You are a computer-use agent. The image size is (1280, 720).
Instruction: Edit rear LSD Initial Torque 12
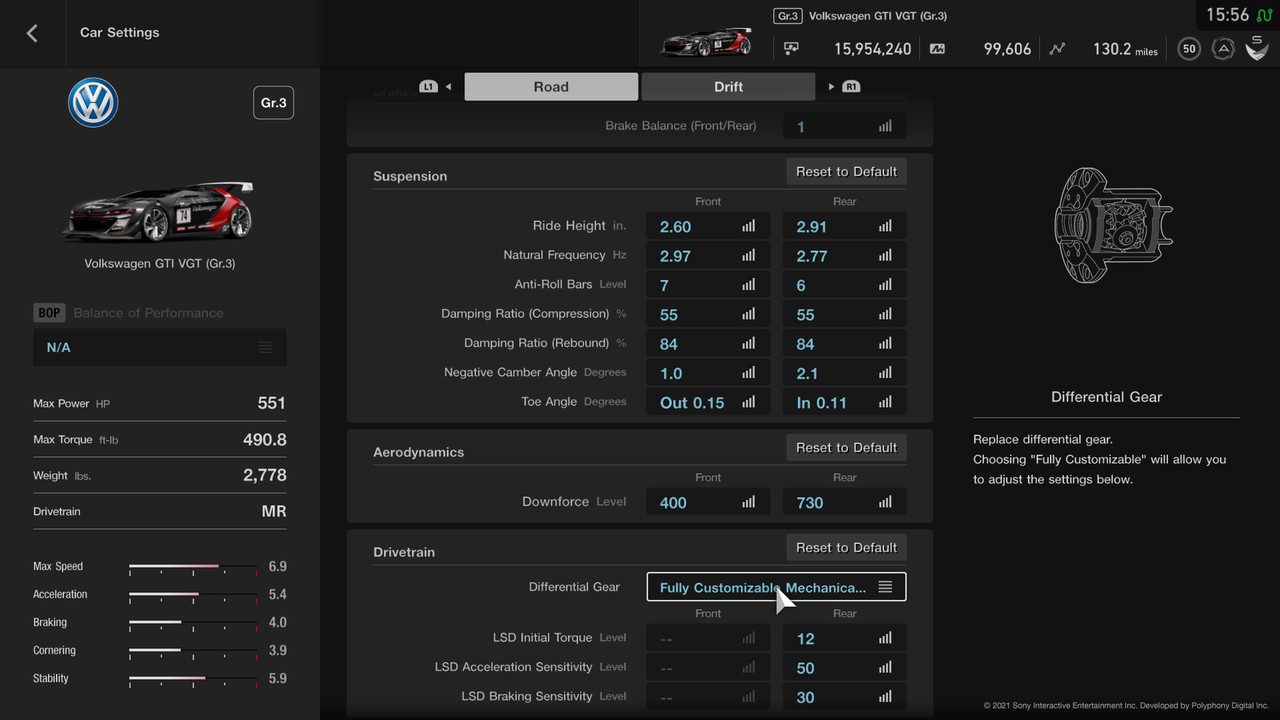tap(845, 638)
